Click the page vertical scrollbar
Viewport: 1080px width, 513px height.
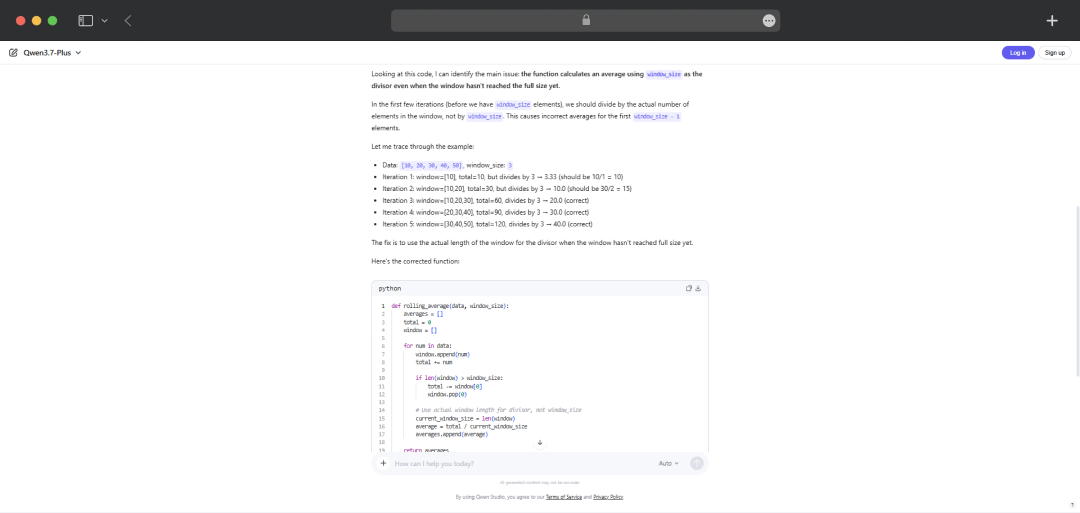tap(1076, 291)
